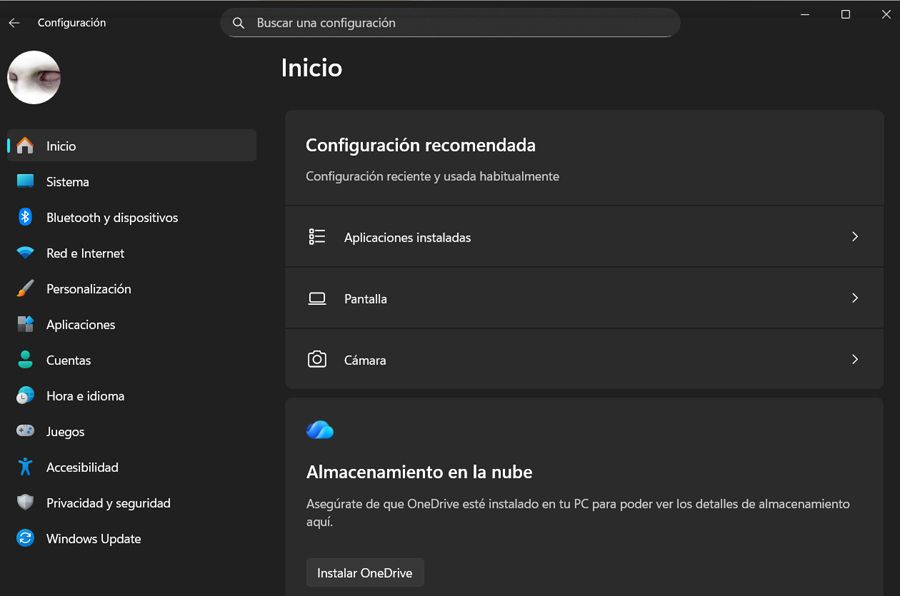
Task: Expand the Cámara entry chevron
Action: [855, 360]
